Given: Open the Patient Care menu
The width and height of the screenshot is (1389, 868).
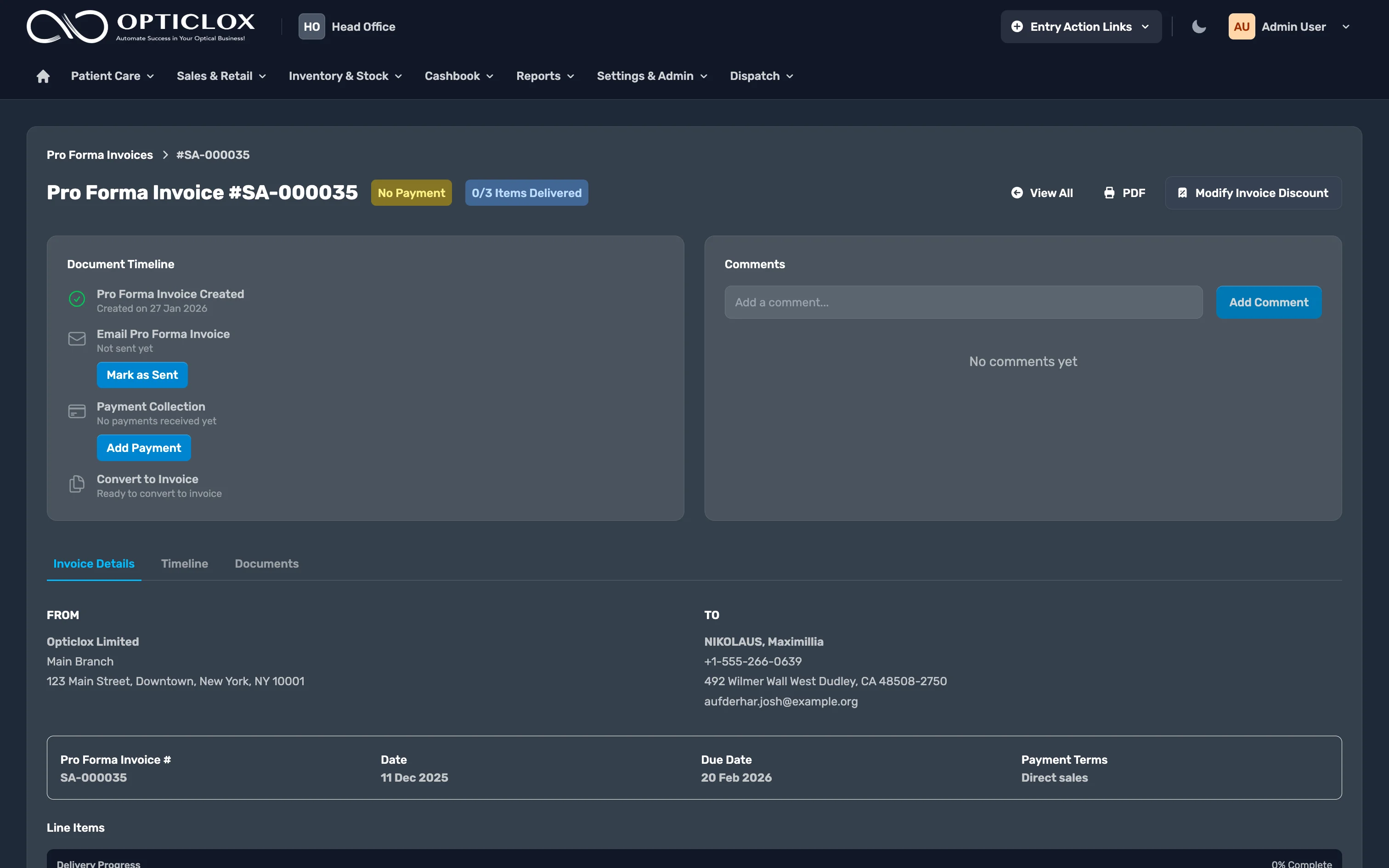Looking at the screenshot, I should (x=112, y=76).
